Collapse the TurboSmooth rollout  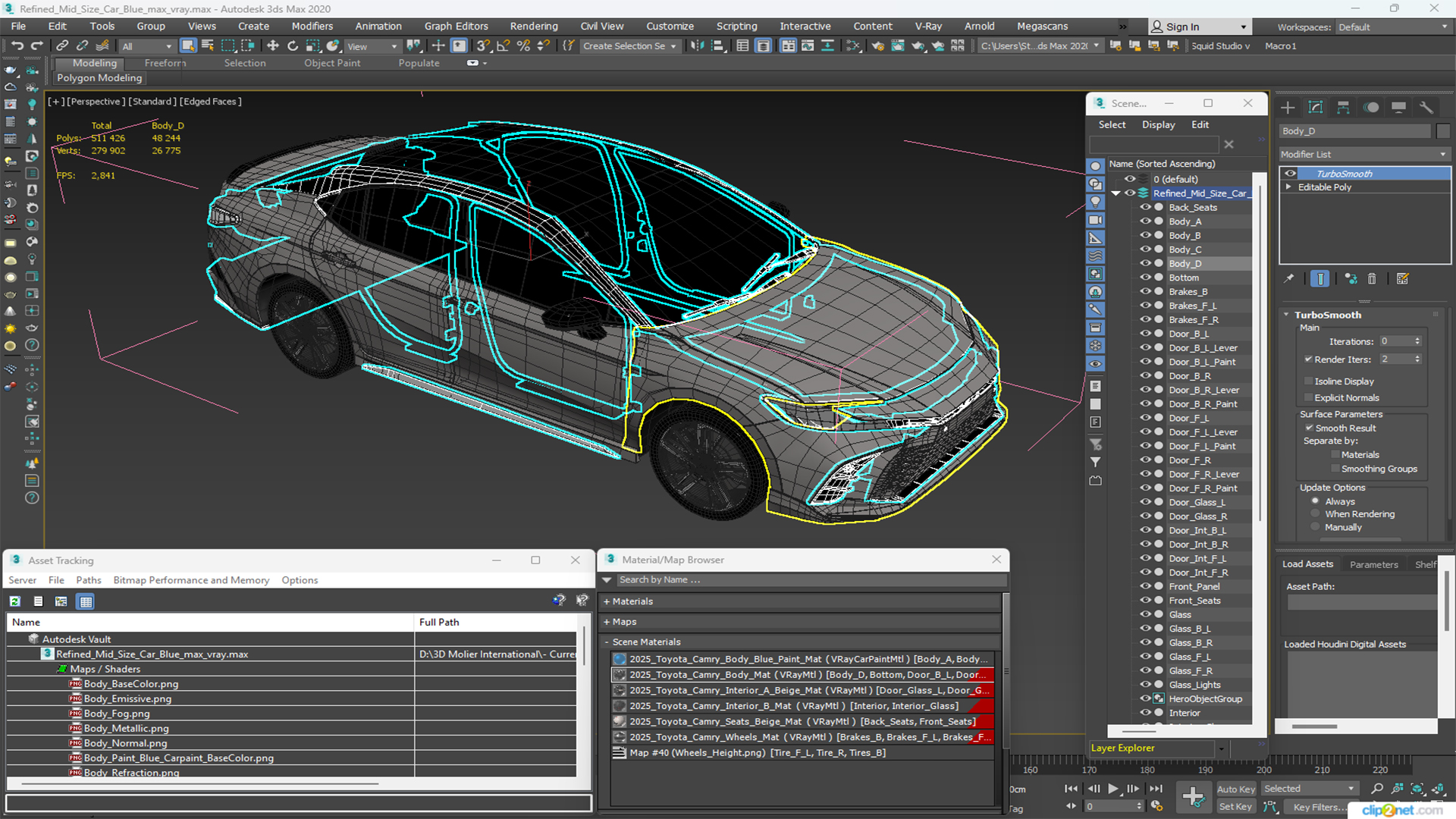coord(1287,315)
